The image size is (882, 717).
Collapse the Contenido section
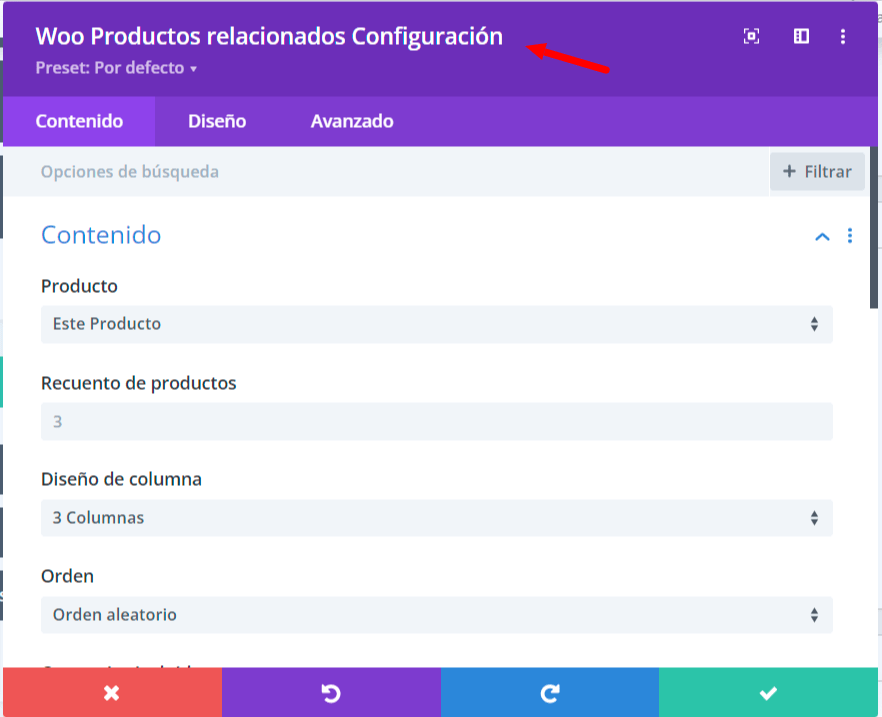822,236
